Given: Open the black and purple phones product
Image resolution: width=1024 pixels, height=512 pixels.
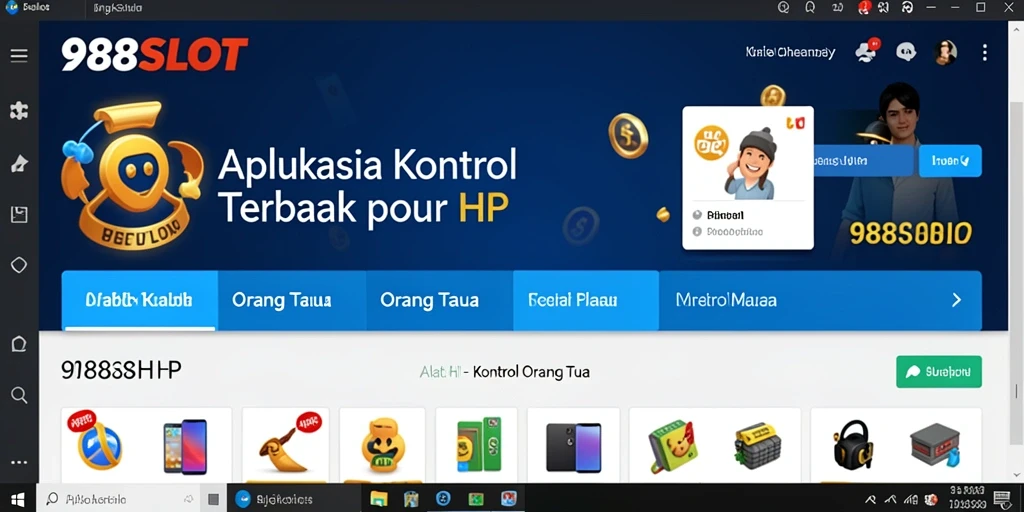Looking at the screenshot, I should coord(573,445).
